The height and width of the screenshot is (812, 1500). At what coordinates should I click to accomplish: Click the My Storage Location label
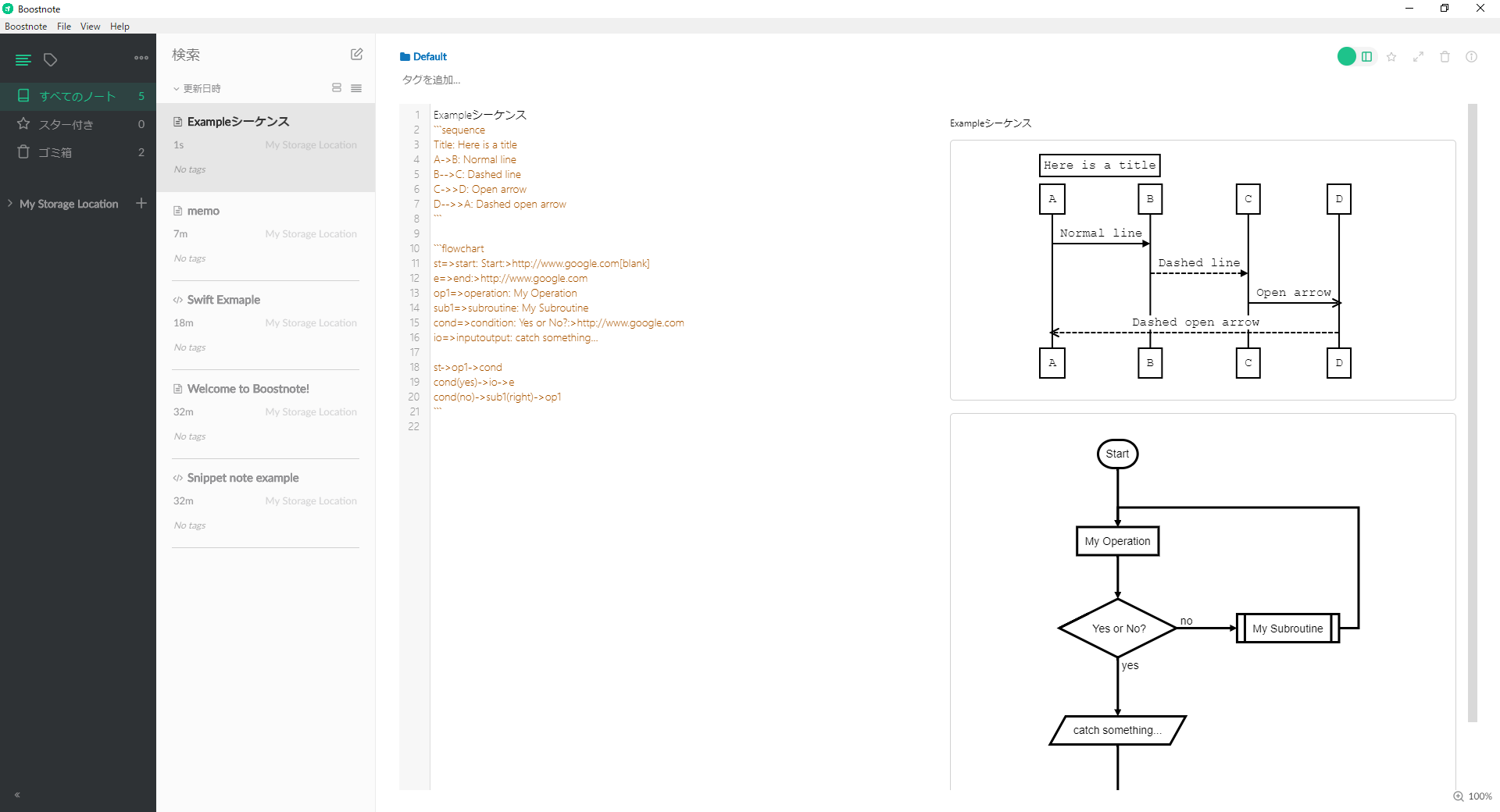click(69, 204)
